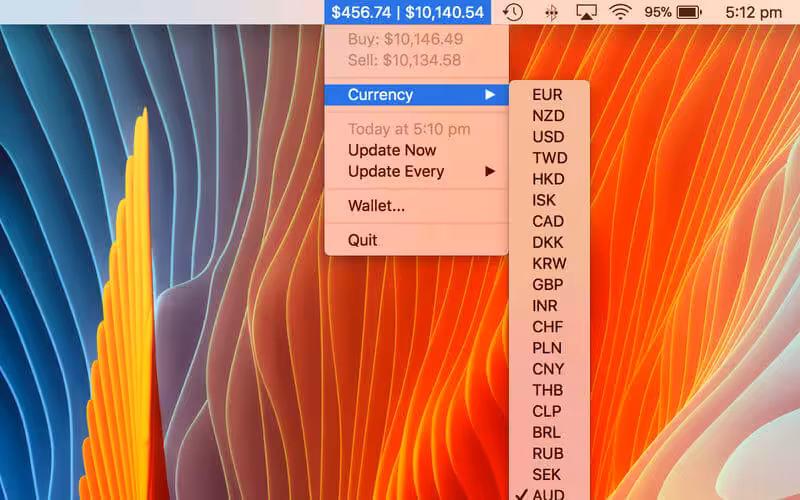Choose GBP from the currency list
Screen dimensions: 800x500
click(x=548, y=285)
